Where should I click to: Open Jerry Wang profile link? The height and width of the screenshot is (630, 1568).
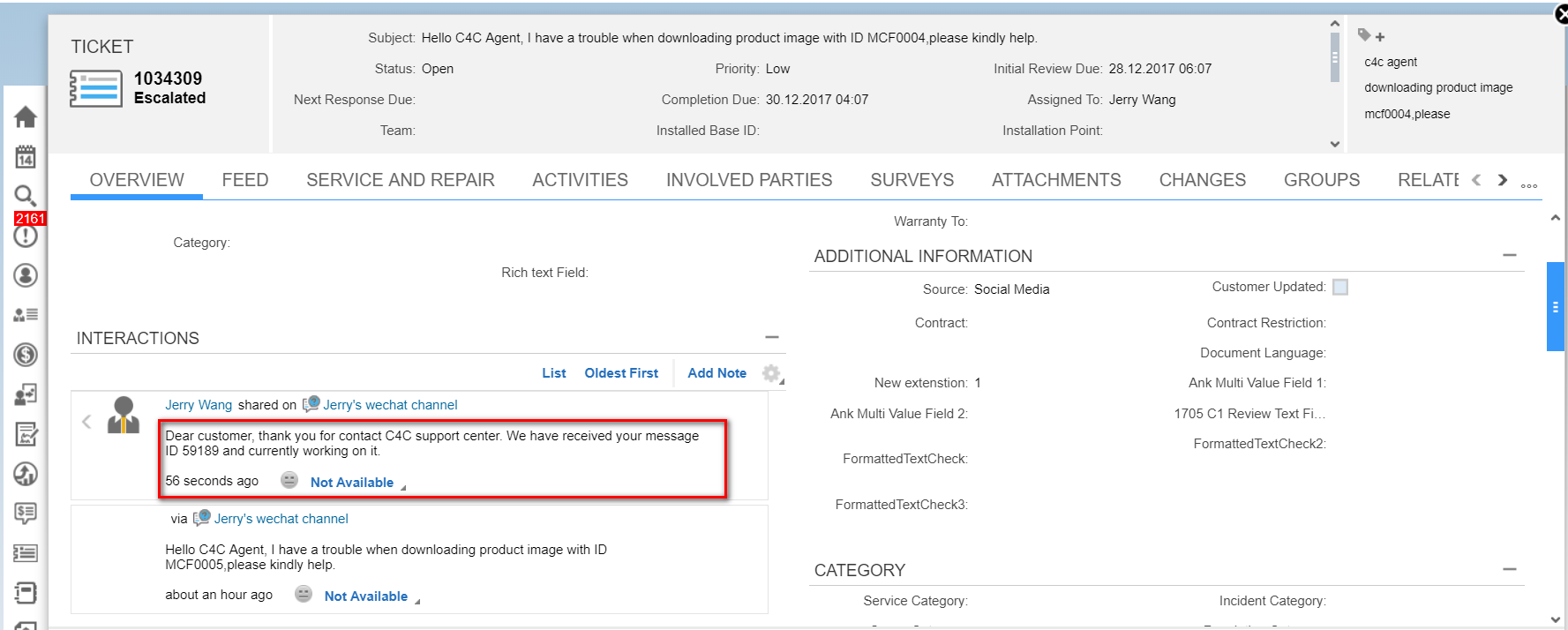pos(199,405)
